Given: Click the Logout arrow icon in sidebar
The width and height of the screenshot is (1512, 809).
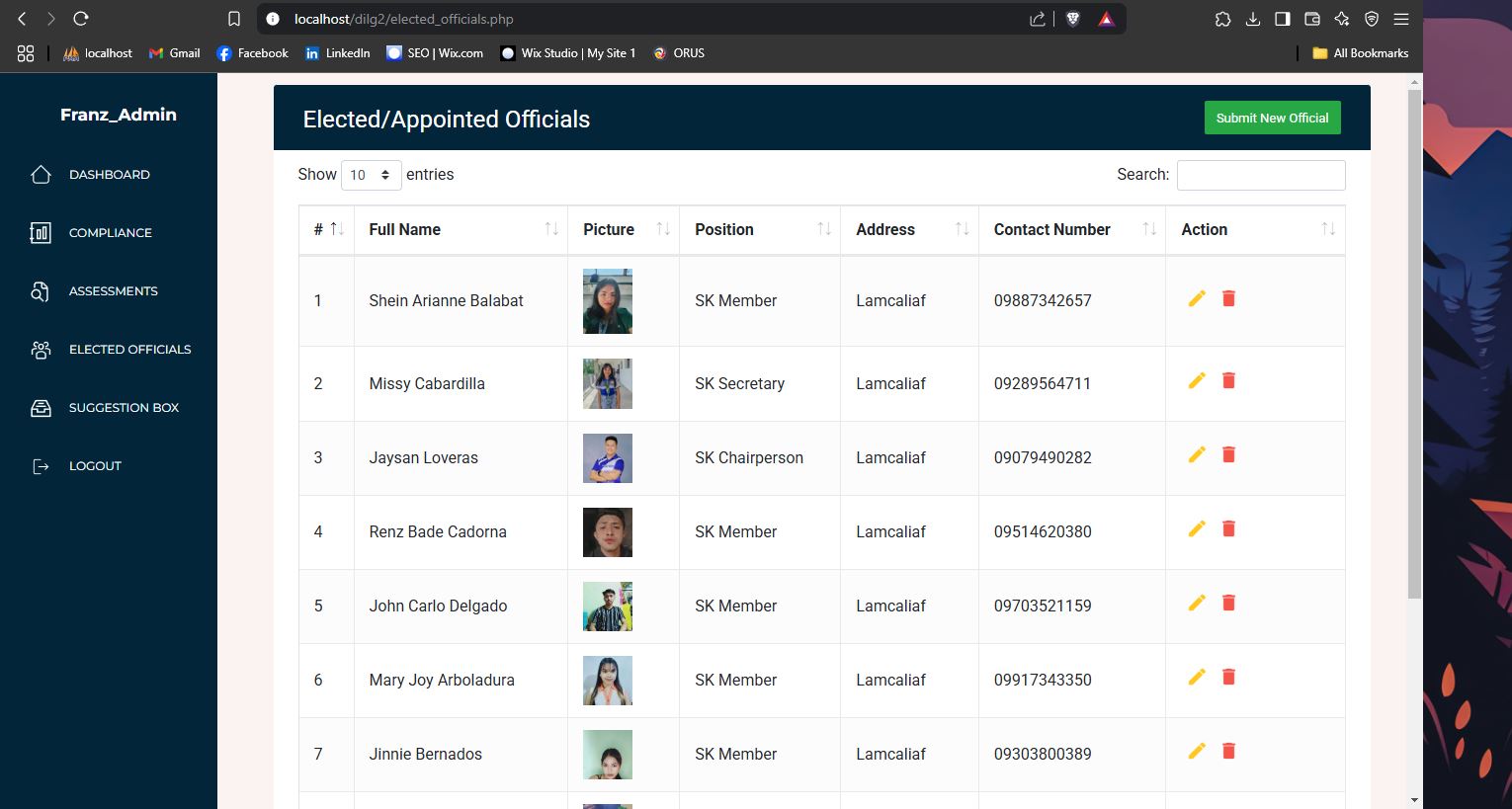Looking at the screenshot, I should [x=41, y=466].
